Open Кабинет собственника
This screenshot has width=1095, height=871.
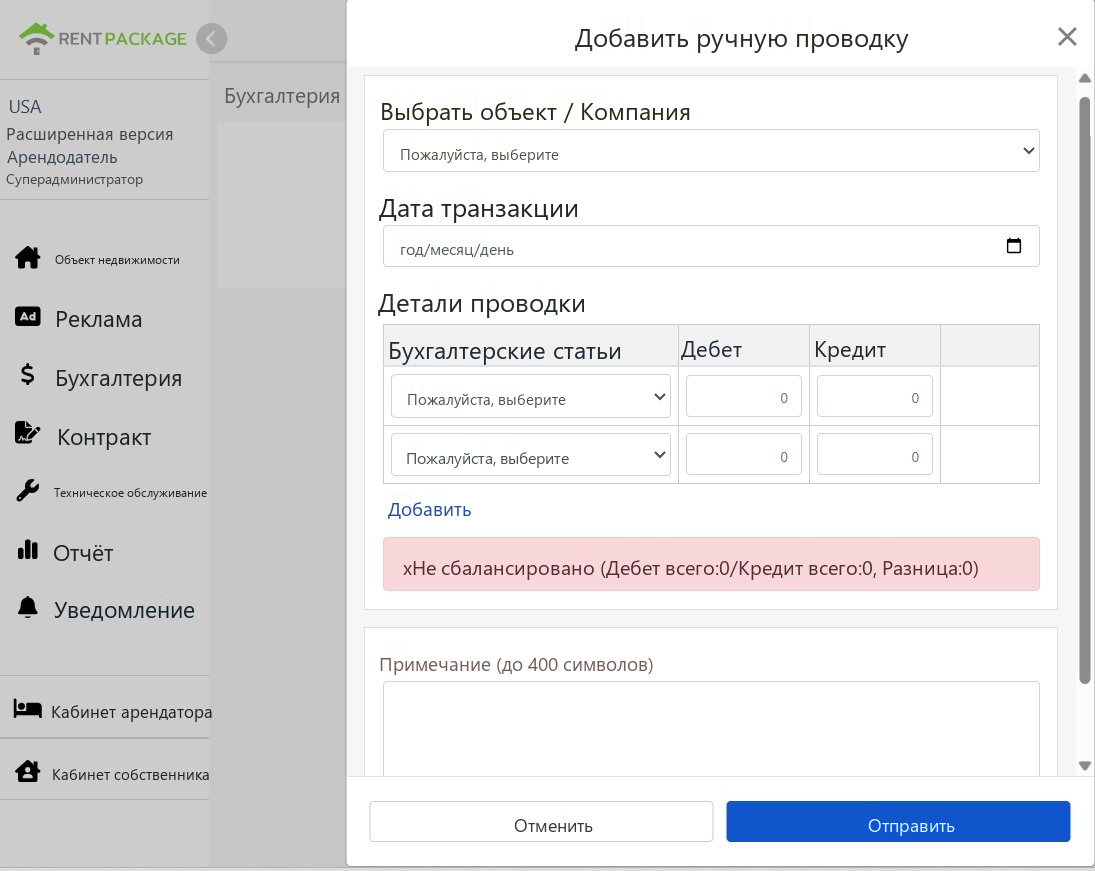click(x=131, y=775)
